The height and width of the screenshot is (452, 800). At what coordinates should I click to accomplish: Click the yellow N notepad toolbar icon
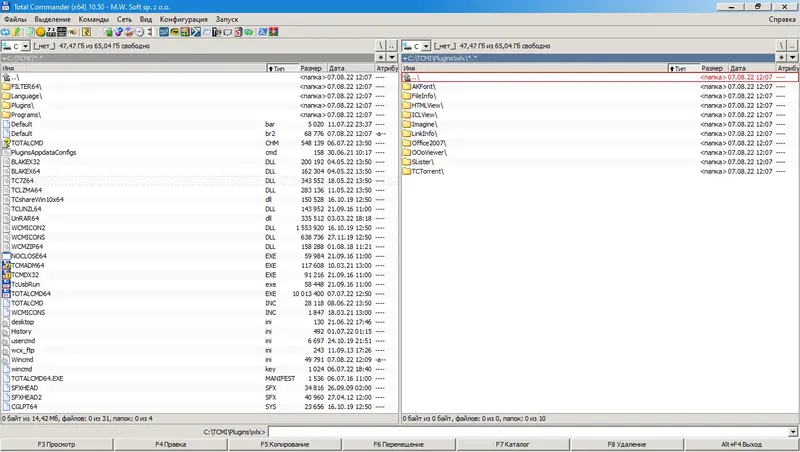click(86, 32)
